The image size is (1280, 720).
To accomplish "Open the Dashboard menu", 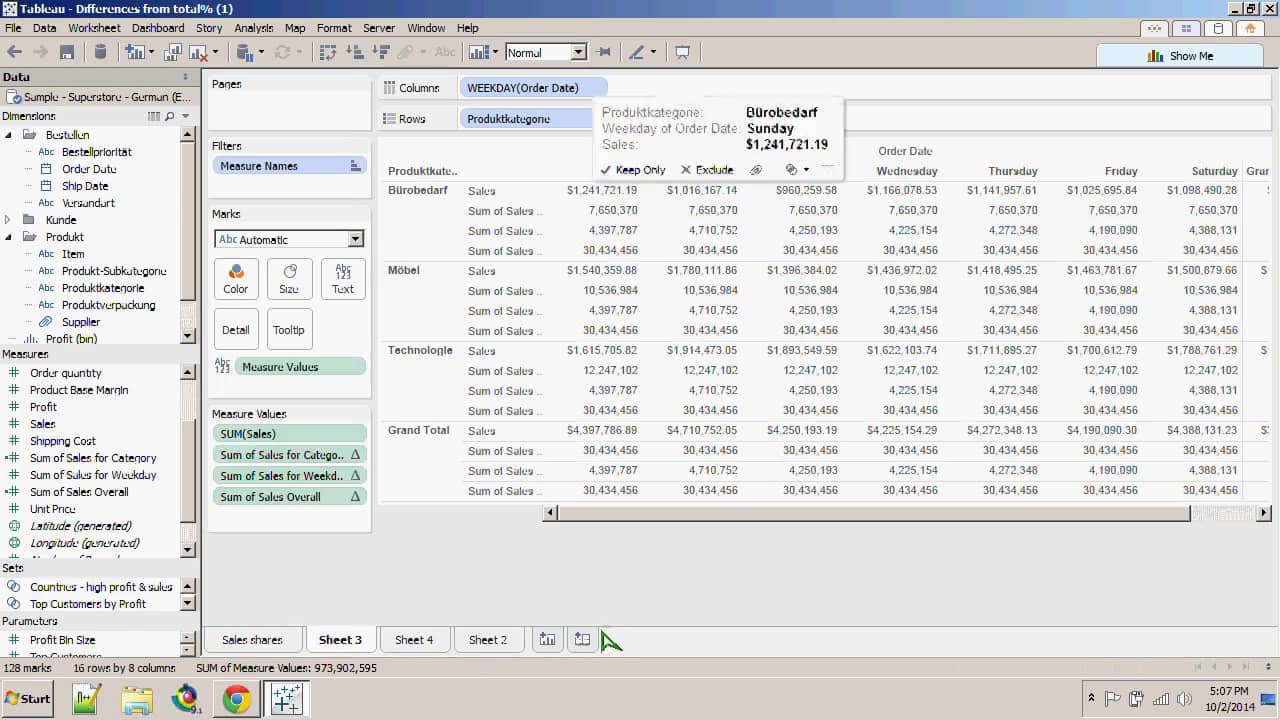I will click(158, 28).
